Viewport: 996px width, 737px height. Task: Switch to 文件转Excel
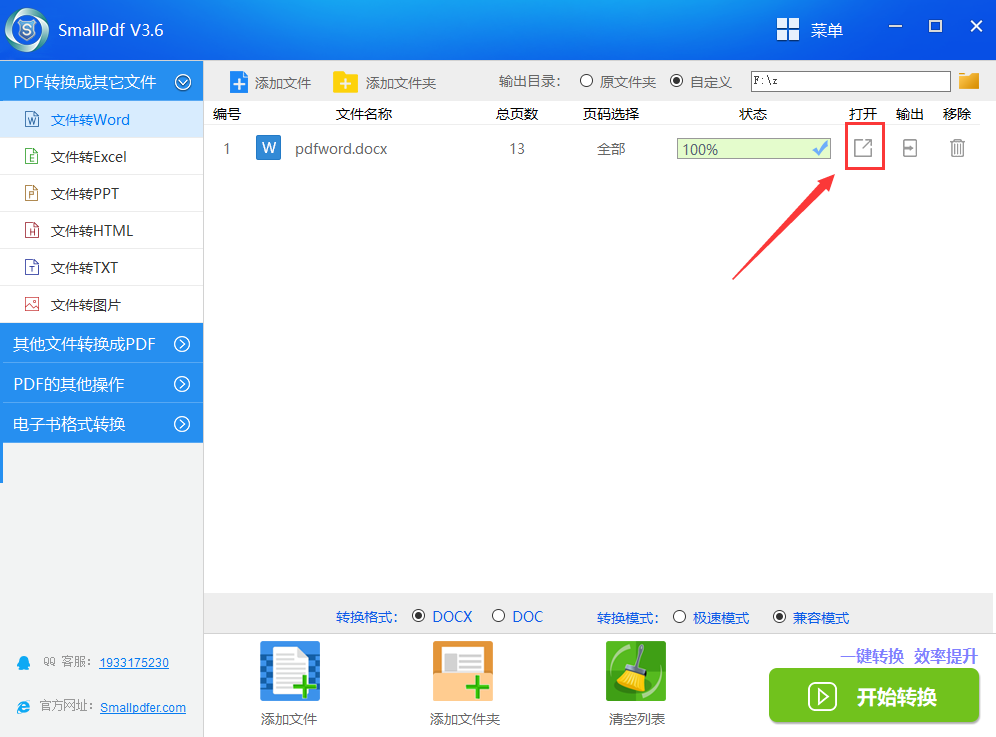click(x=102, y=156)
